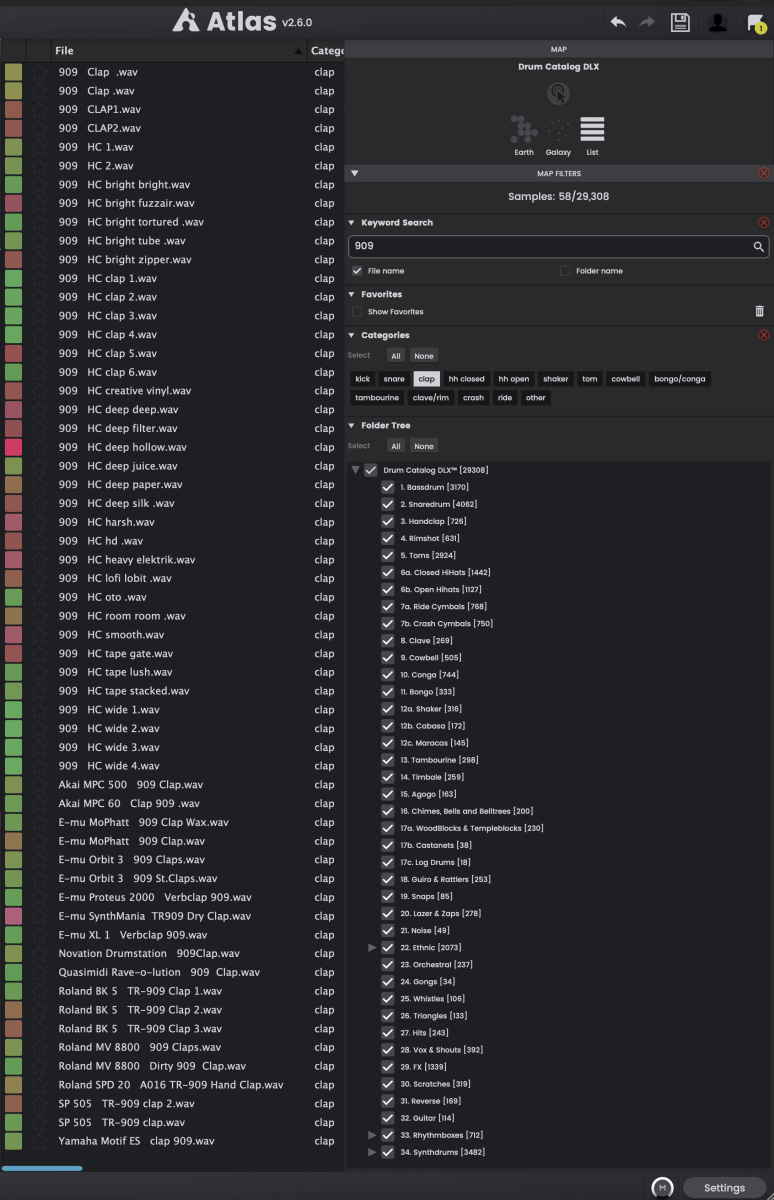Screen dimensions: 774x1200
Task: Clear Keyword Search using its red X
Action: pyautogui.click(x=764, y=222)
